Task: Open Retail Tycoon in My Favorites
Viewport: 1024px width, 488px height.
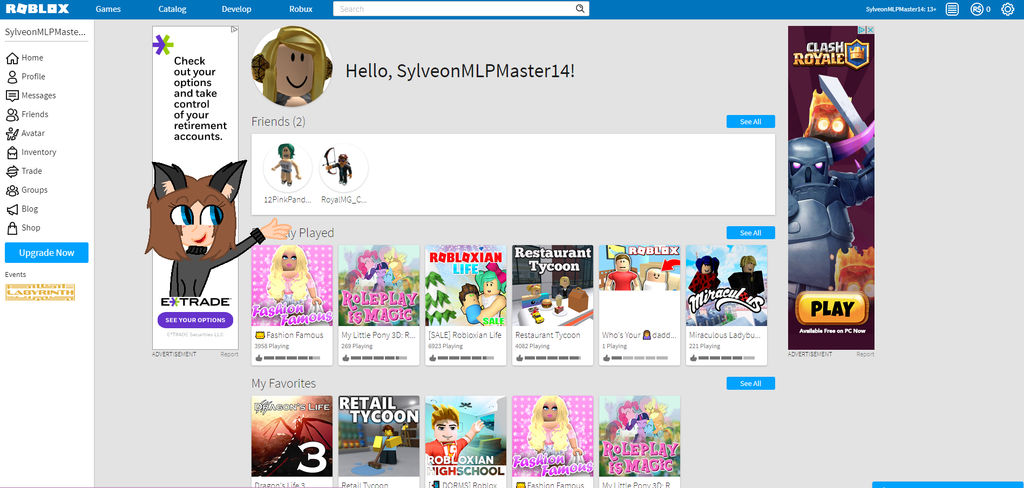Action: 379,436
